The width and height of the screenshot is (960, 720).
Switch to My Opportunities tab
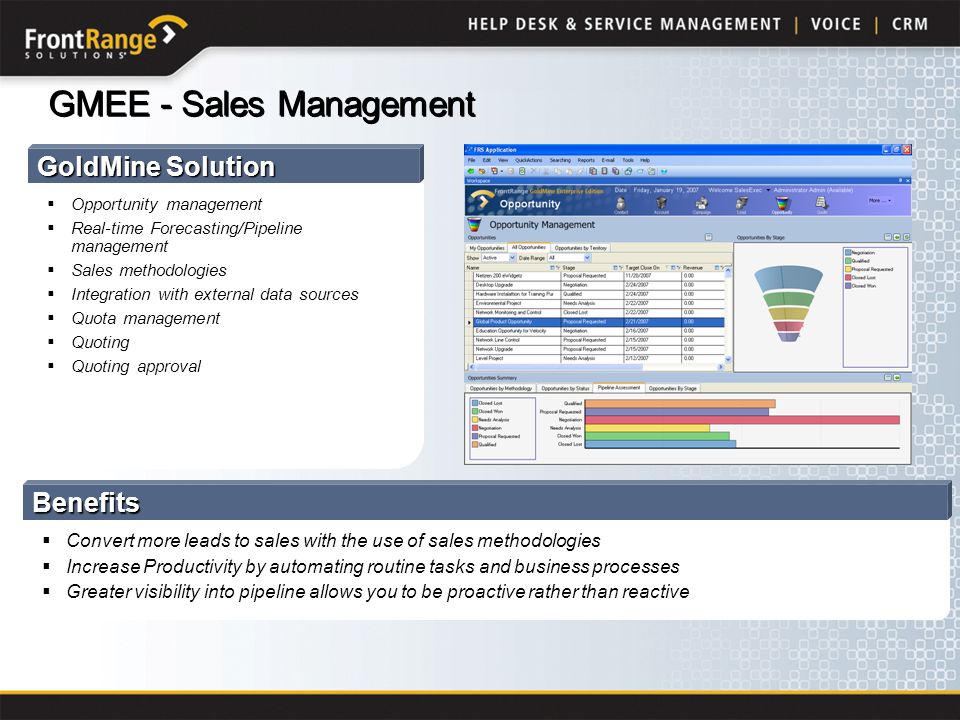487,248
